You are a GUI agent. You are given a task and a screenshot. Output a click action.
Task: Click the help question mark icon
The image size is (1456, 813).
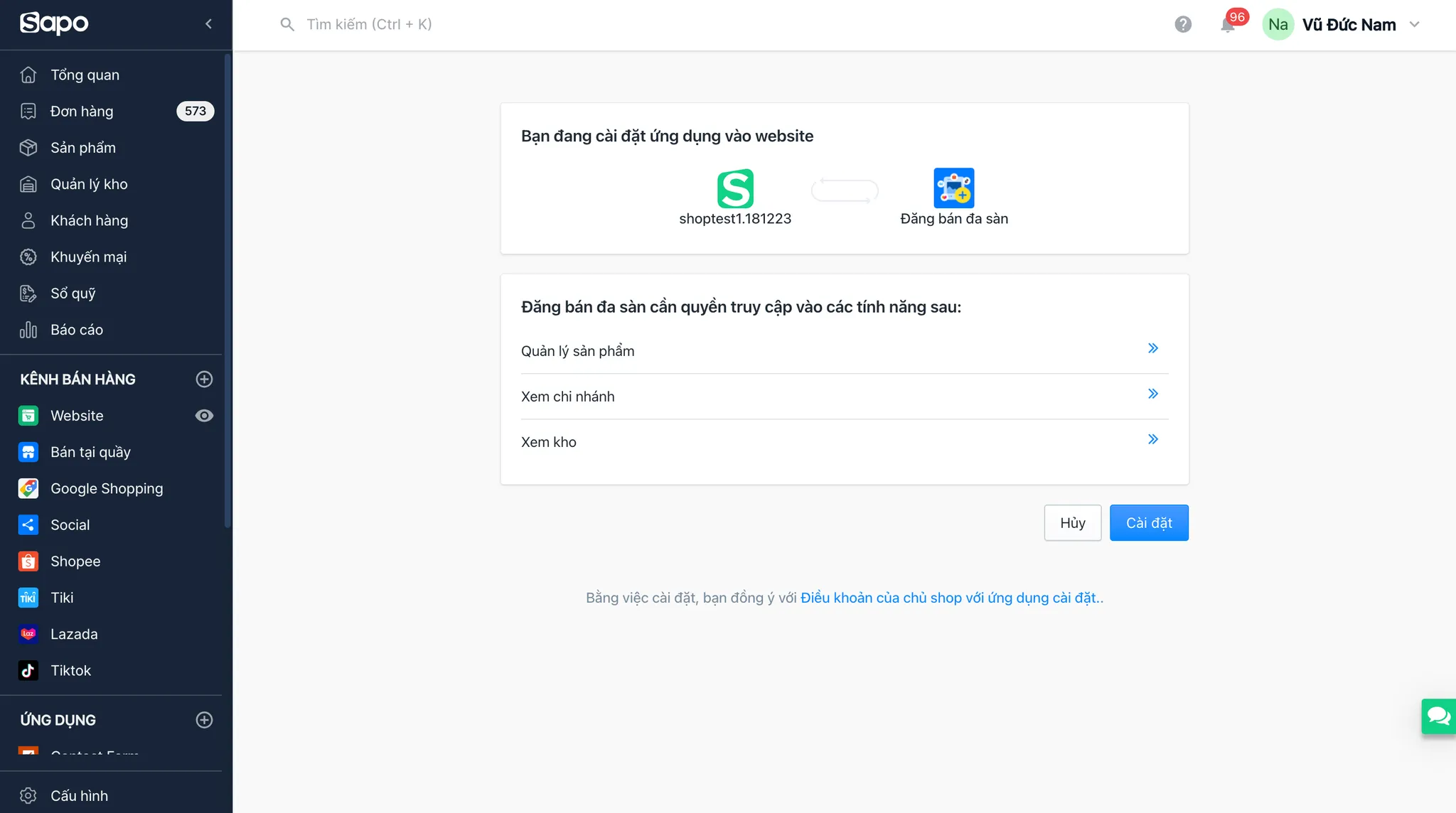[1183, 24]
